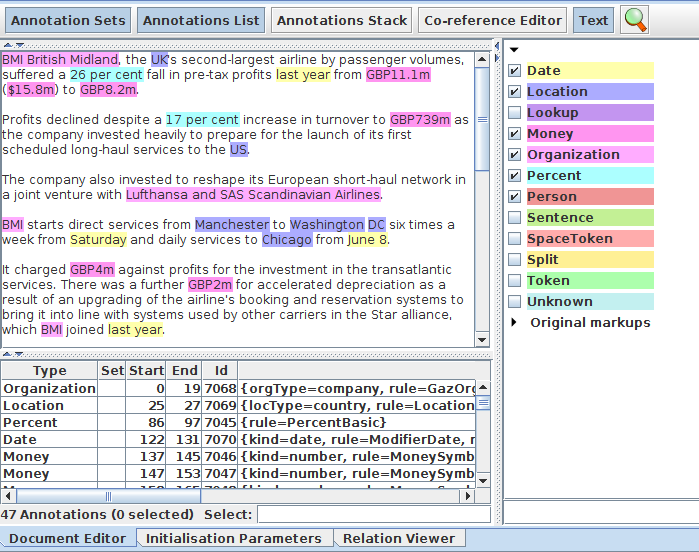Uncheck the Organization annotation checkbox
This screenshot has height=552, width=699.
tap(514, 154)
